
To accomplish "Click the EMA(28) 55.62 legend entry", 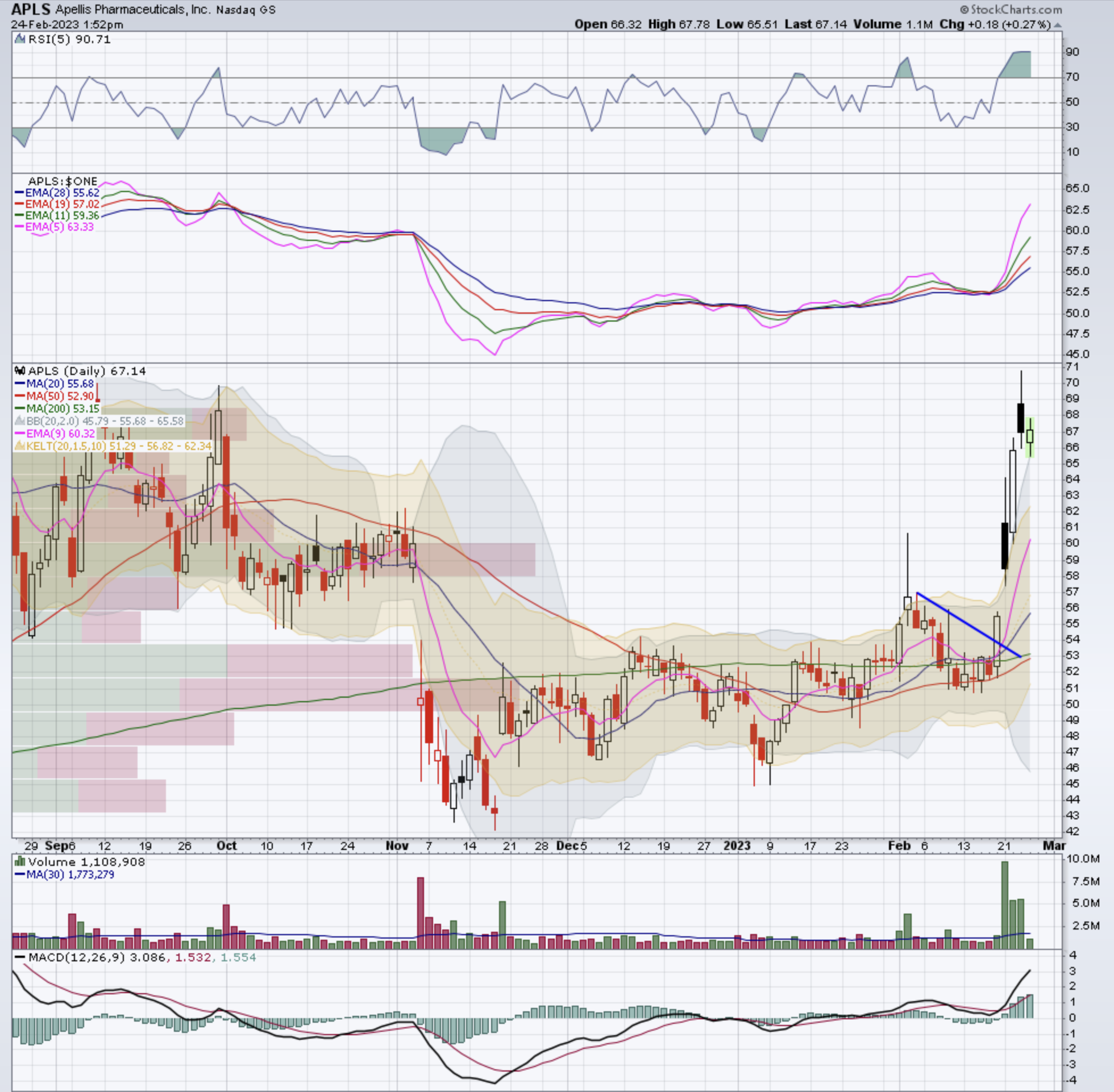I will click(62, 193).
